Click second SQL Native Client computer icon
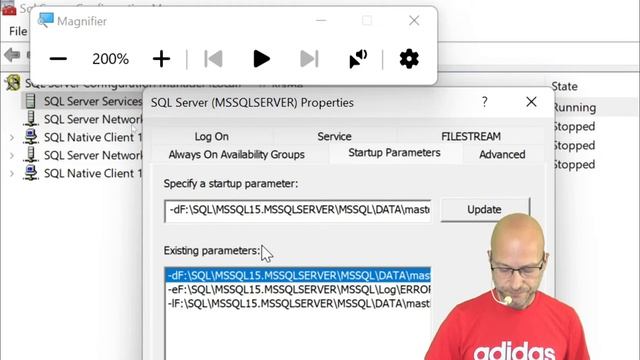Viewport: 640px width, 360px height. 31,173
